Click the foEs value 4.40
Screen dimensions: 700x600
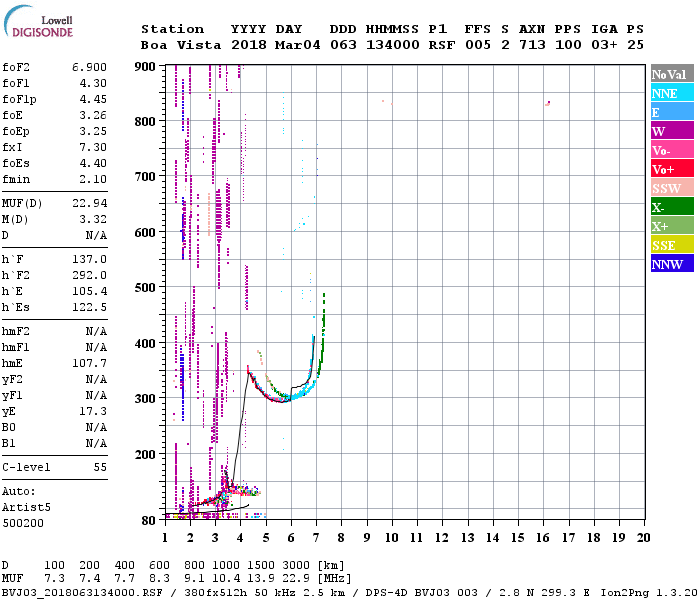pyautogui.click(x=93, y=163)
